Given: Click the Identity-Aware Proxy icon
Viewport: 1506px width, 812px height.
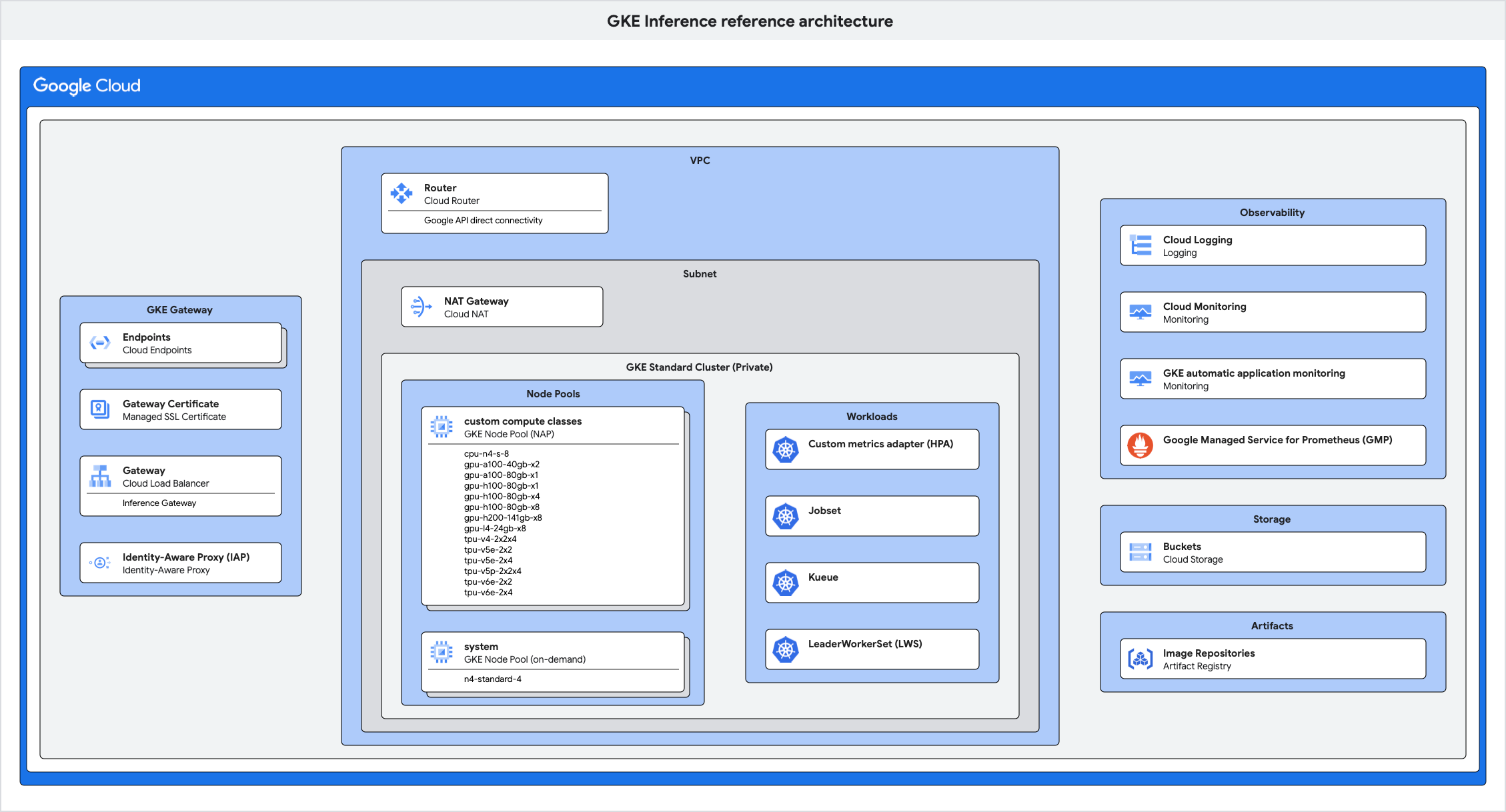Looking at the screenshot, I should [100, 563].
